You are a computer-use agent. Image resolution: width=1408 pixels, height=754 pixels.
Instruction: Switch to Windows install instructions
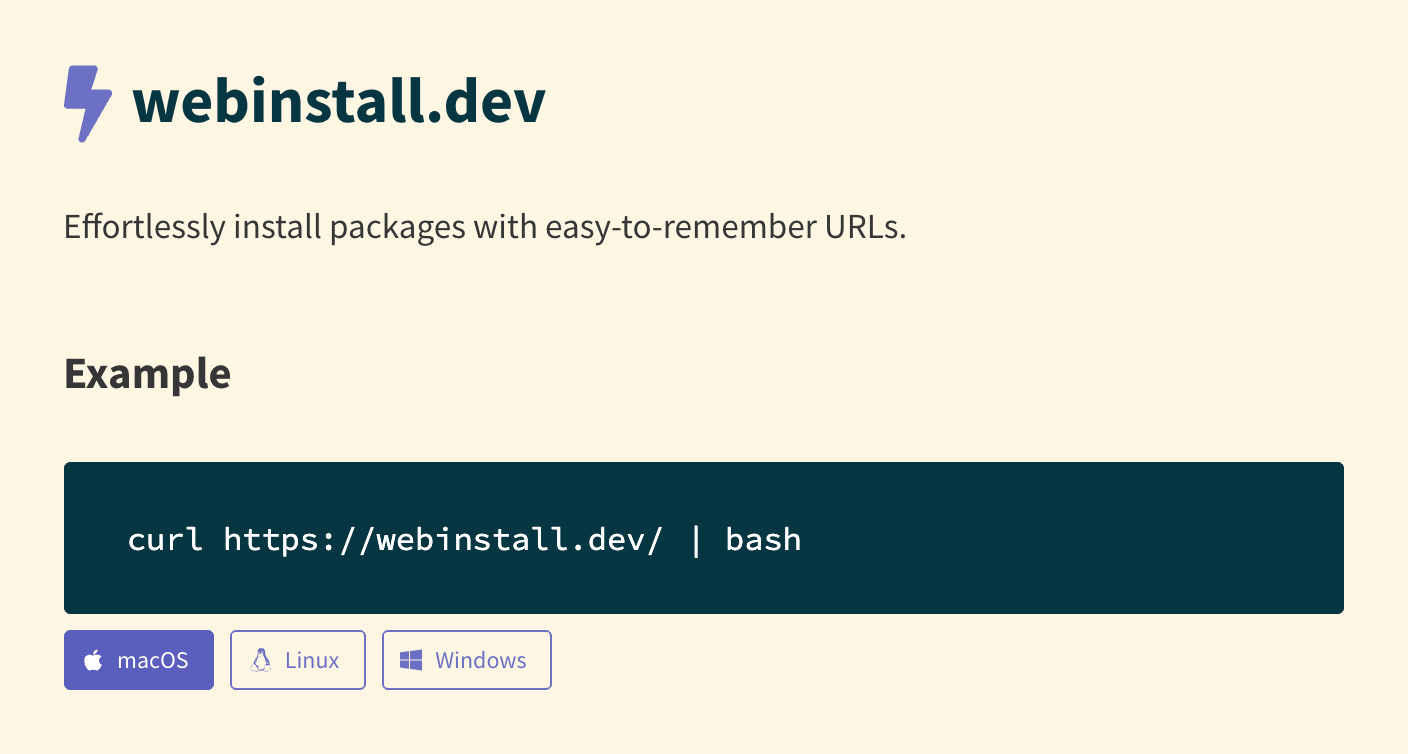click(x=466, y=659)
